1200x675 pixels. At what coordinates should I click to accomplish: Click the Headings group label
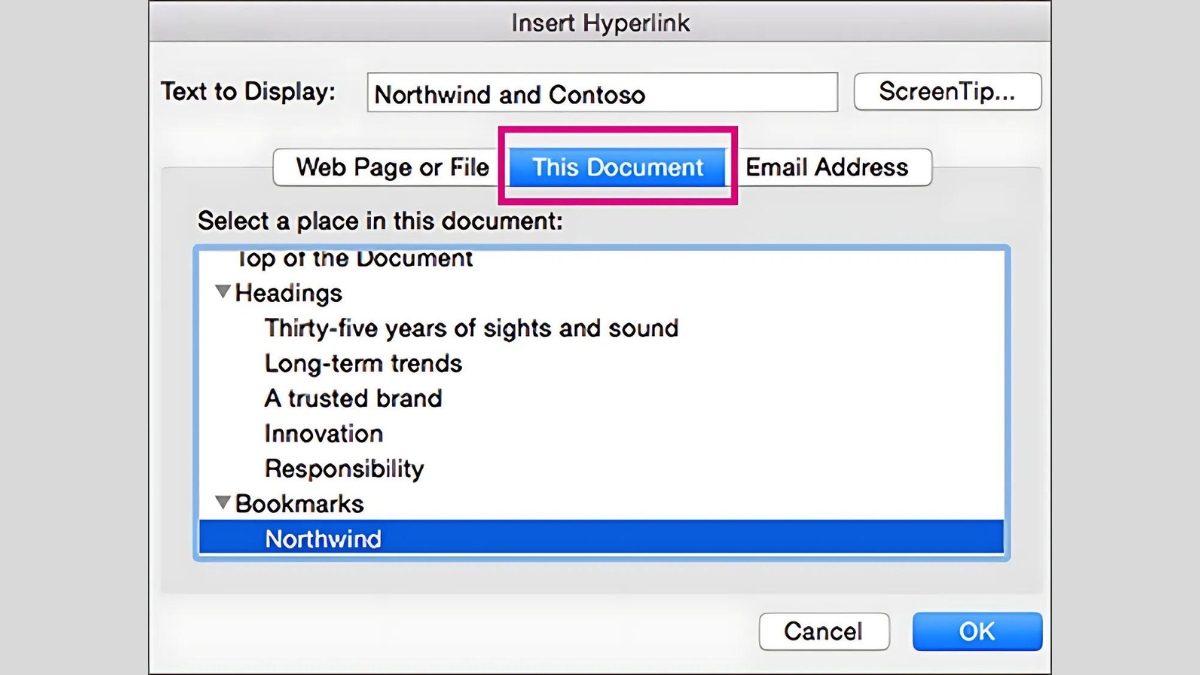point(289,293)
